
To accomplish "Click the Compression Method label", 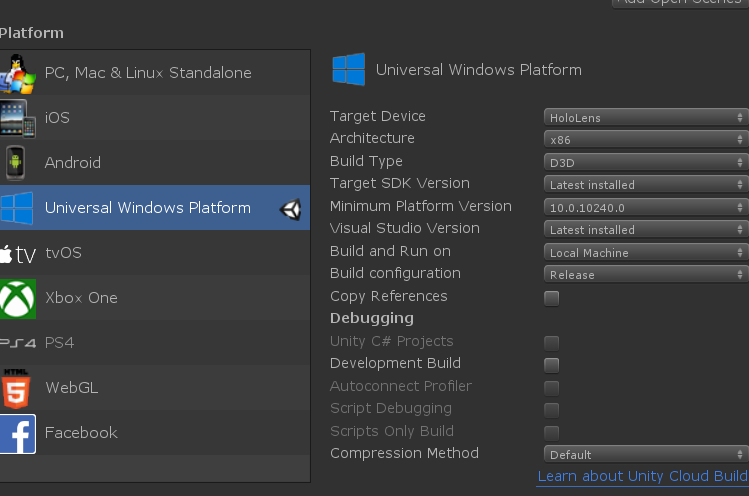I will point(404,453).
